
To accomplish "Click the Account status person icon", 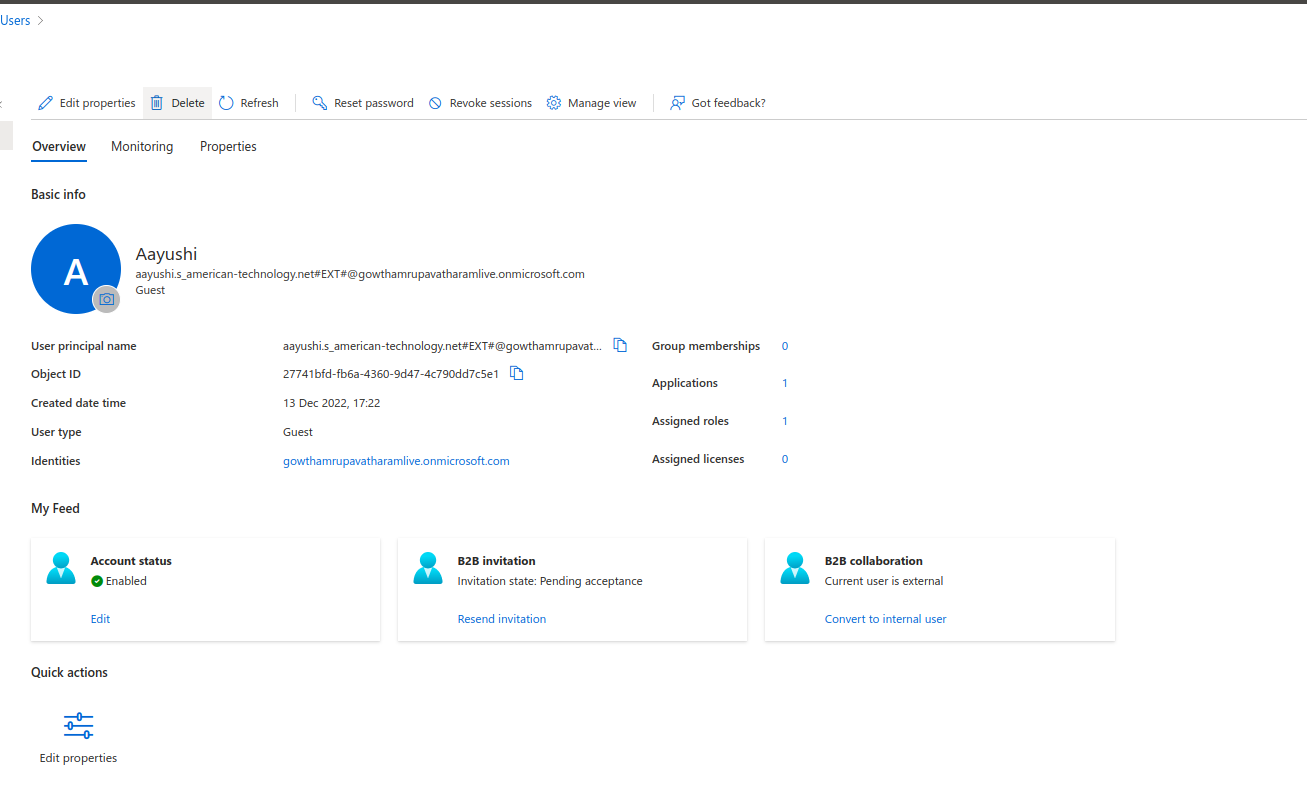I will (61, 567).
